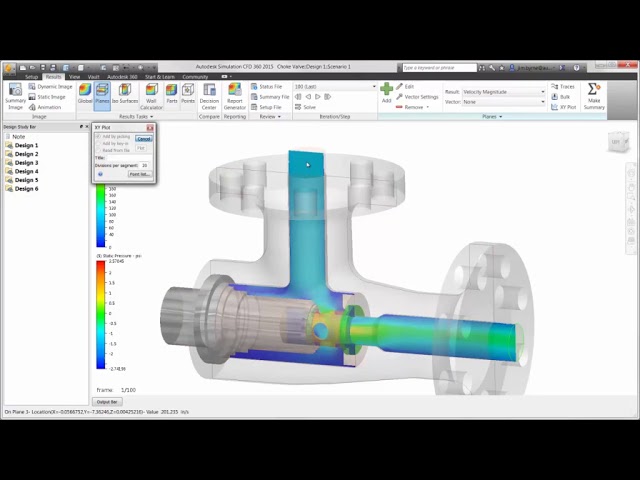Click Edit plane tool

click(405, 87)
